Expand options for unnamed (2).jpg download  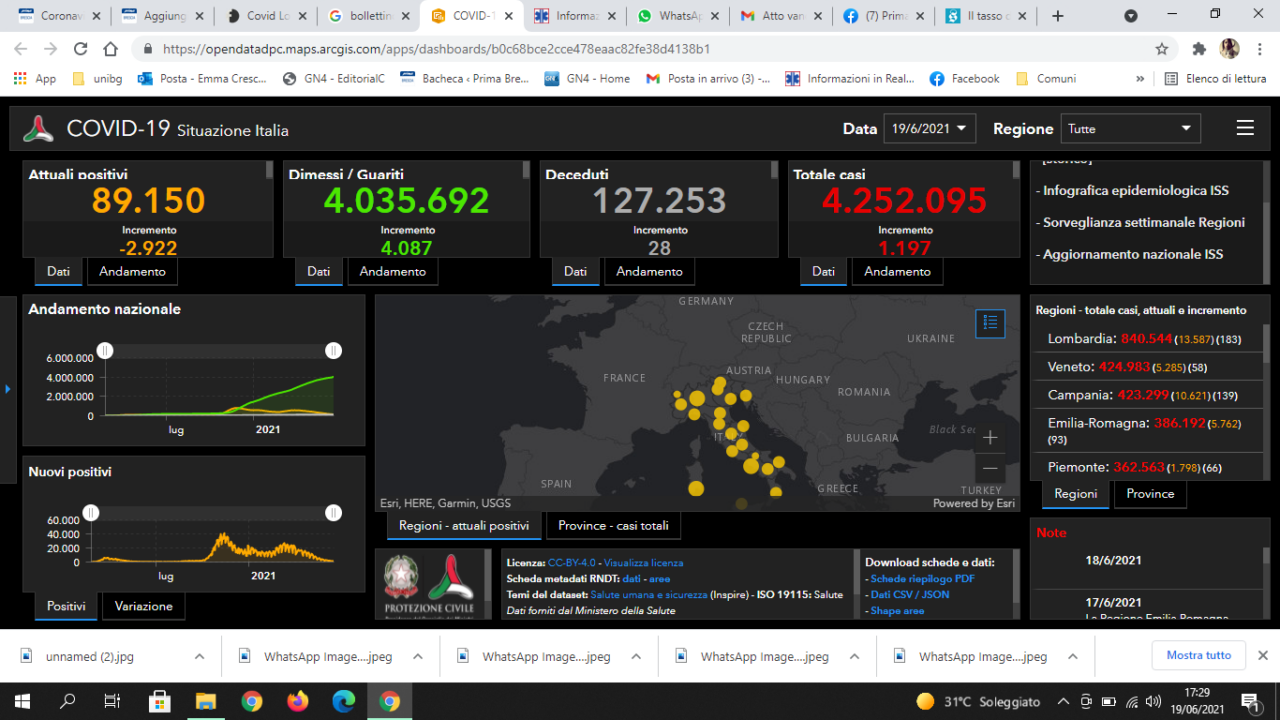[199, 656]
